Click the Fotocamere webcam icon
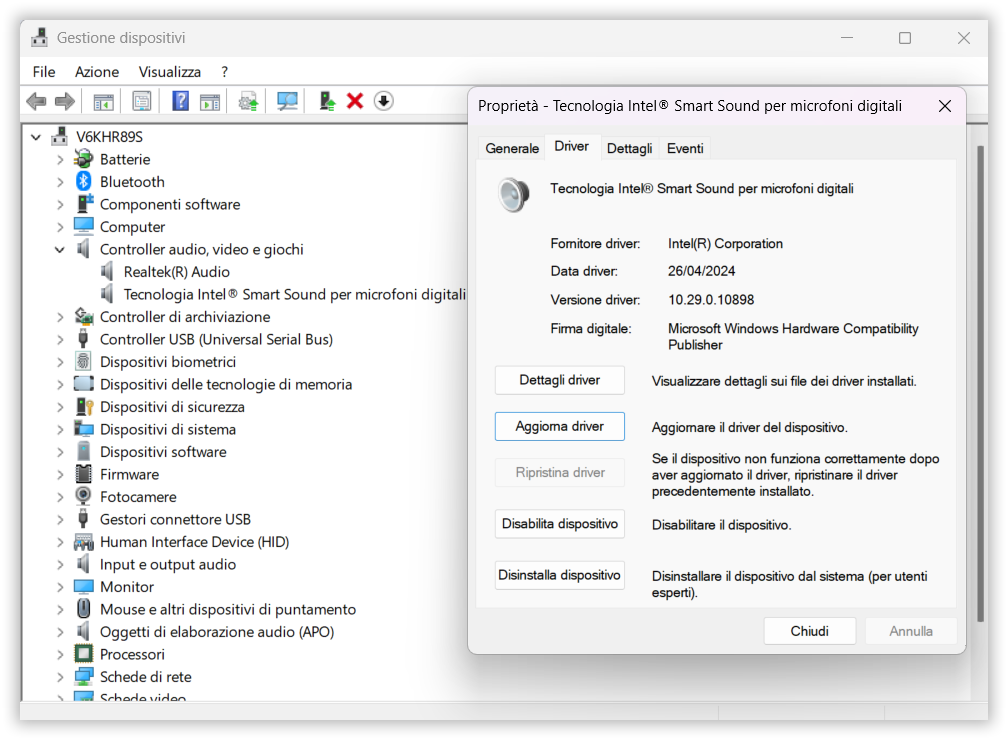The width and height of the screenshot is (1008, 740). [84, 496]
